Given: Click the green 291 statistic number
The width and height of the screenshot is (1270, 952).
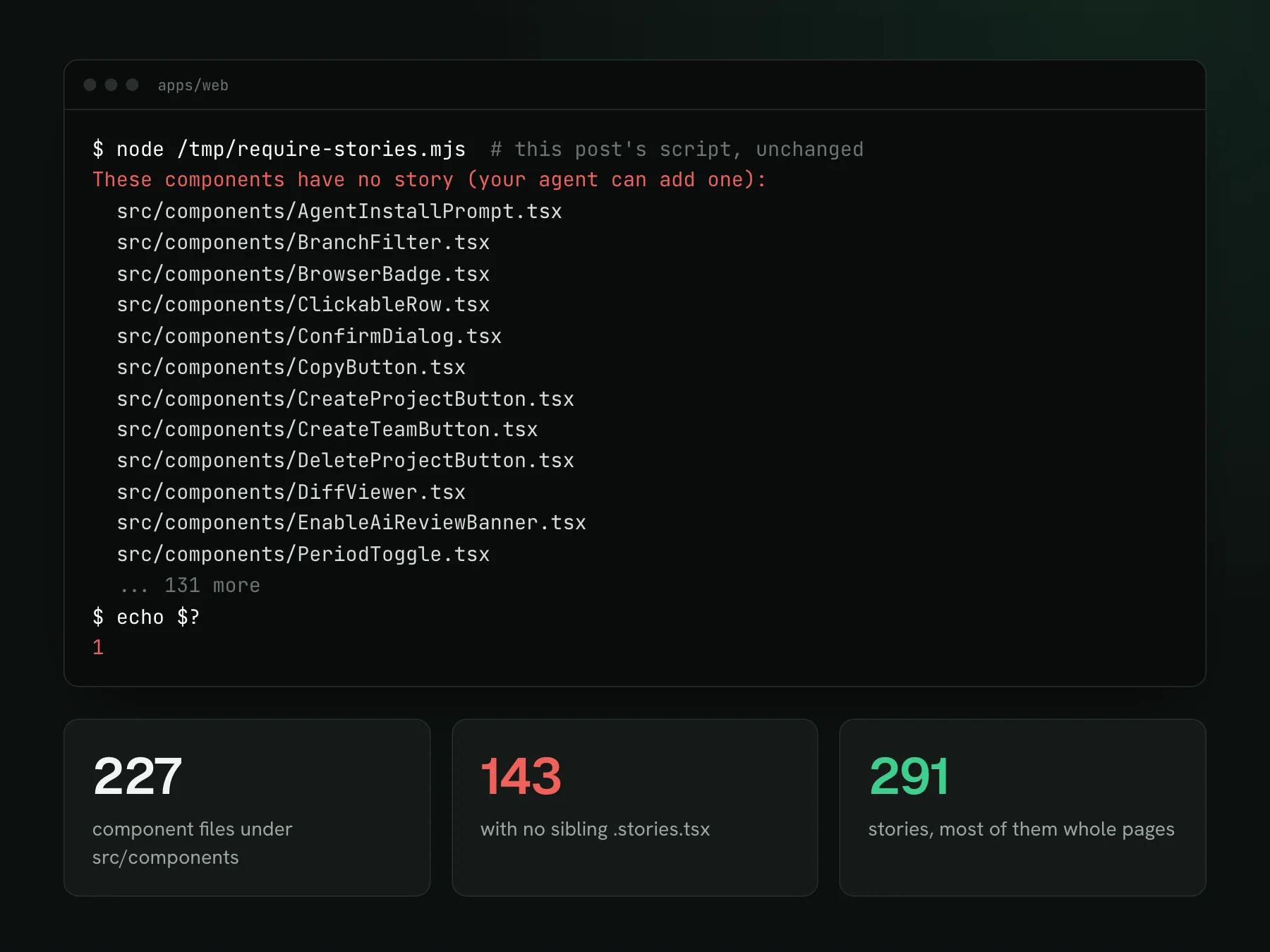Looking at the screenshot, I should [x=909, y=776].
